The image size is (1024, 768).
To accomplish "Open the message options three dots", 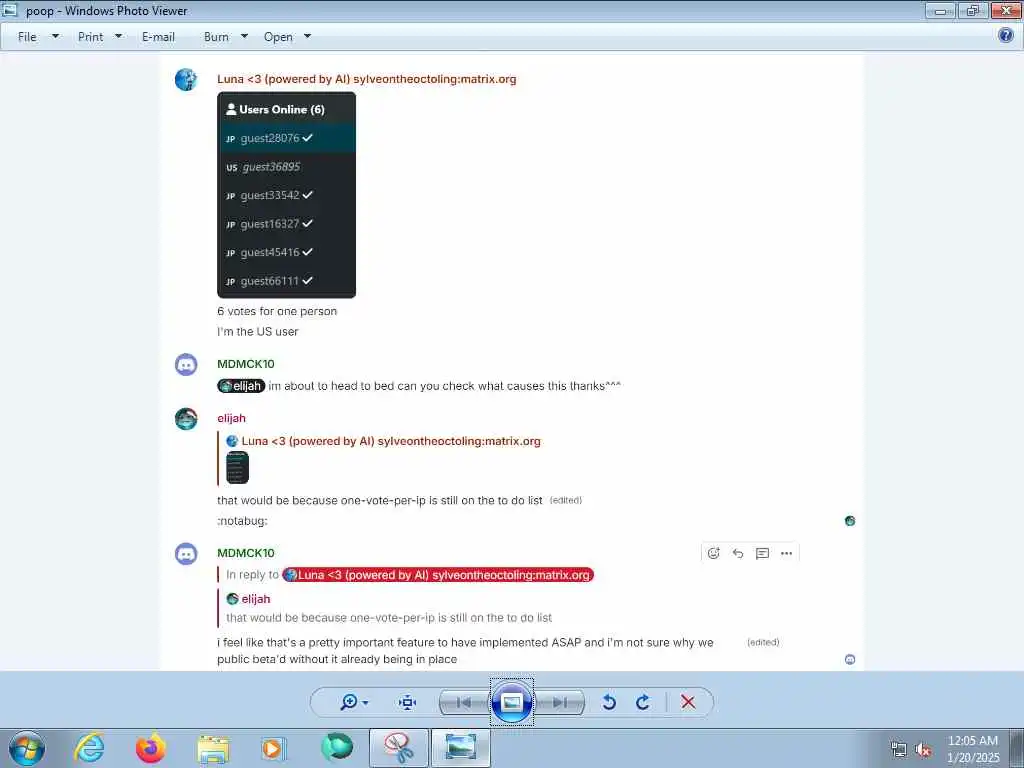I will [786, 553].
